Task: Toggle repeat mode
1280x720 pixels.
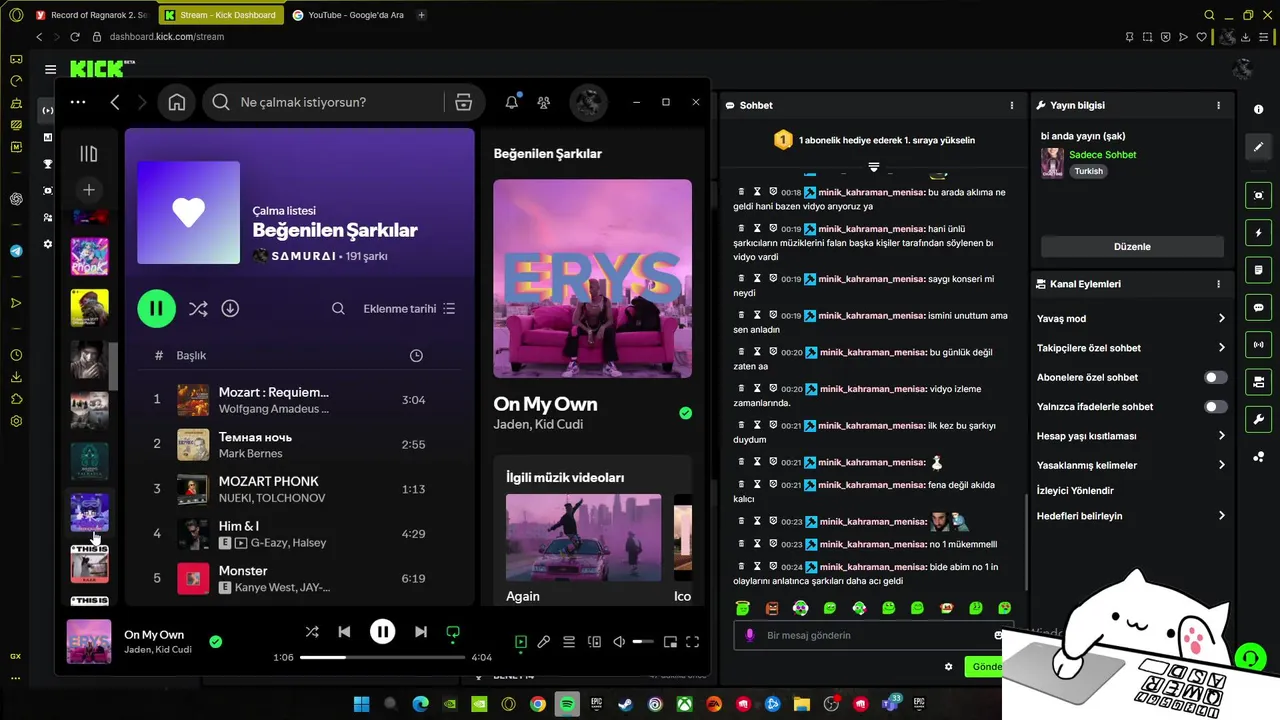Action: (x=453, y=632)
